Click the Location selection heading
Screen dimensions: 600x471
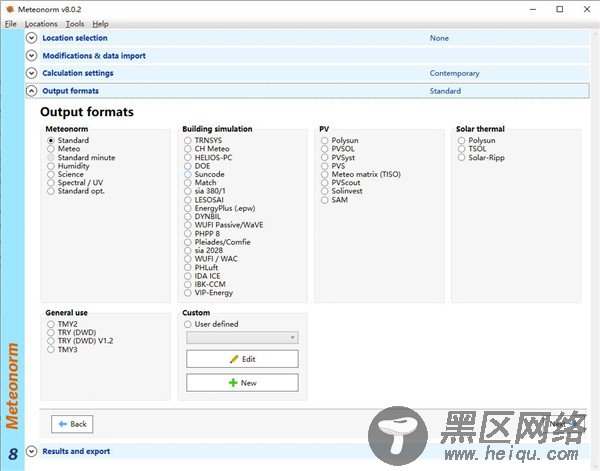tap(75, 38)
